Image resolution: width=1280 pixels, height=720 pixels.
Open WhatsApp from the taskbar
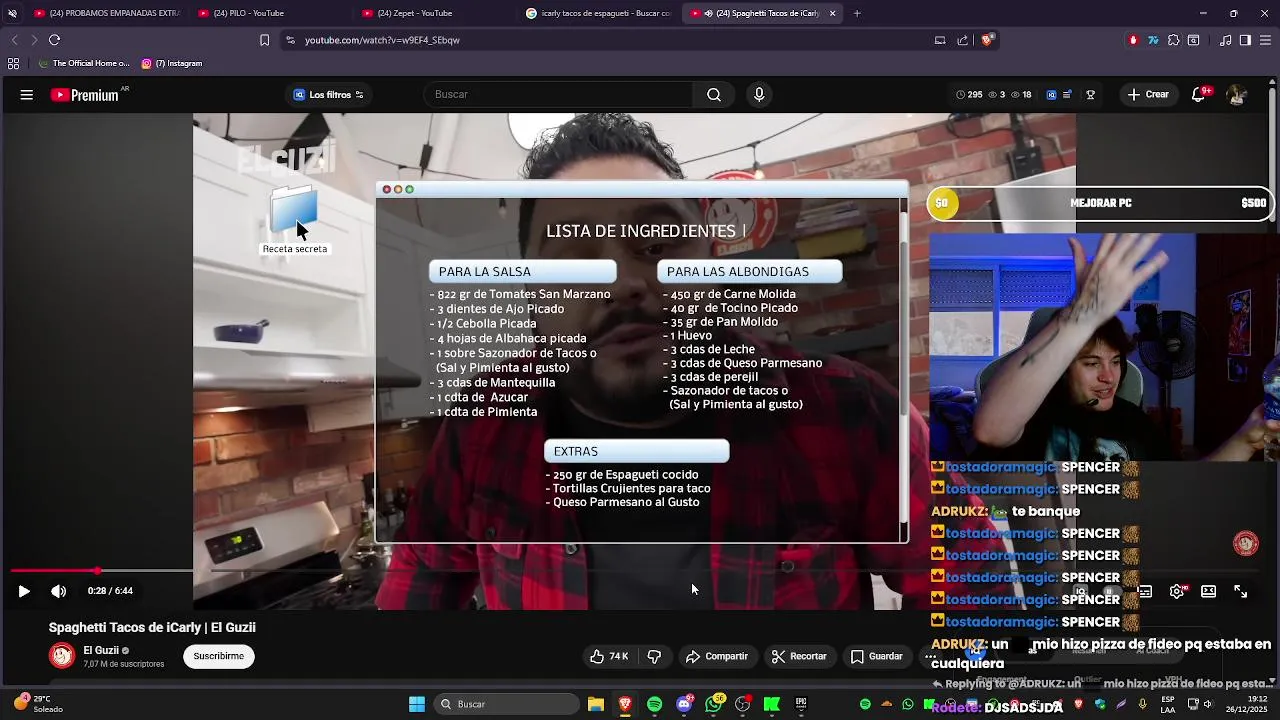[713, 704]
